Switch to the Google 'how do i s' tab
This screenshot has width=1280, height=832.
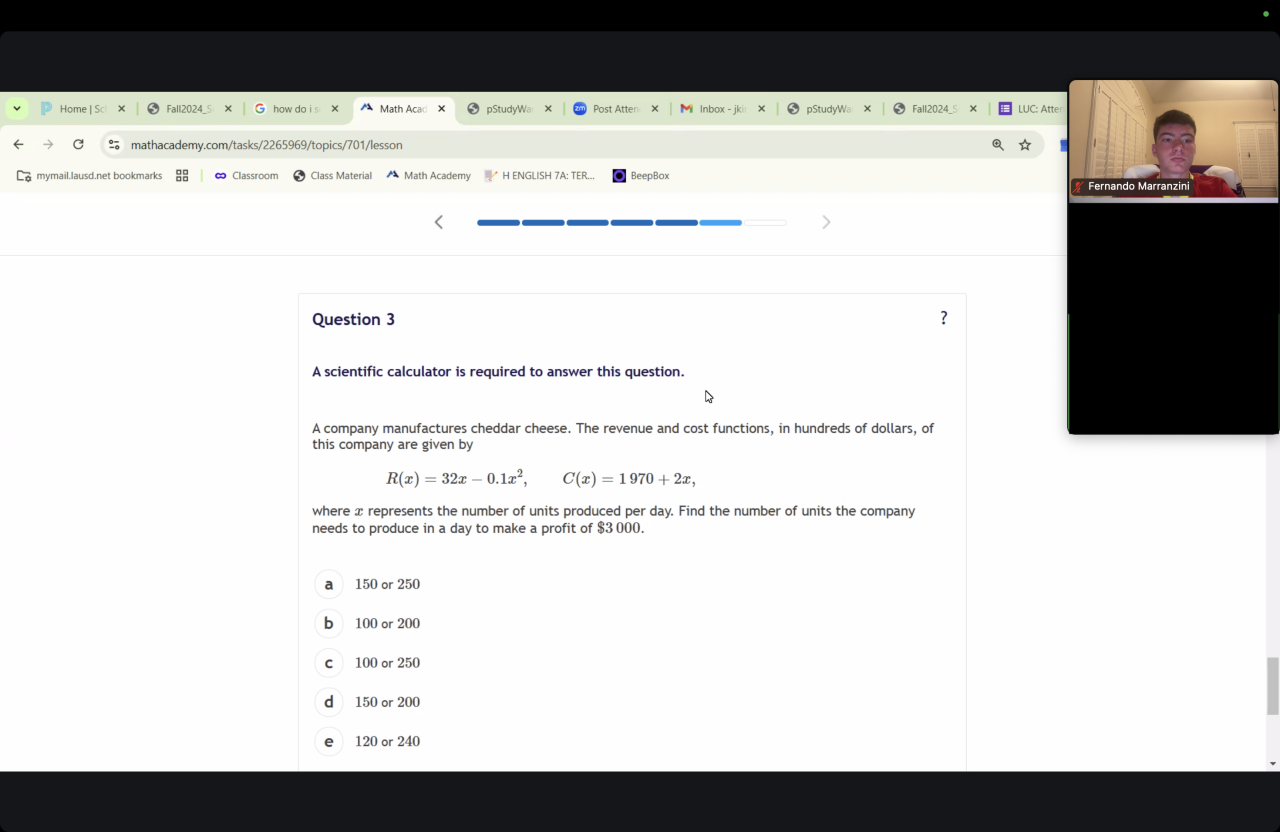point(296,109)
